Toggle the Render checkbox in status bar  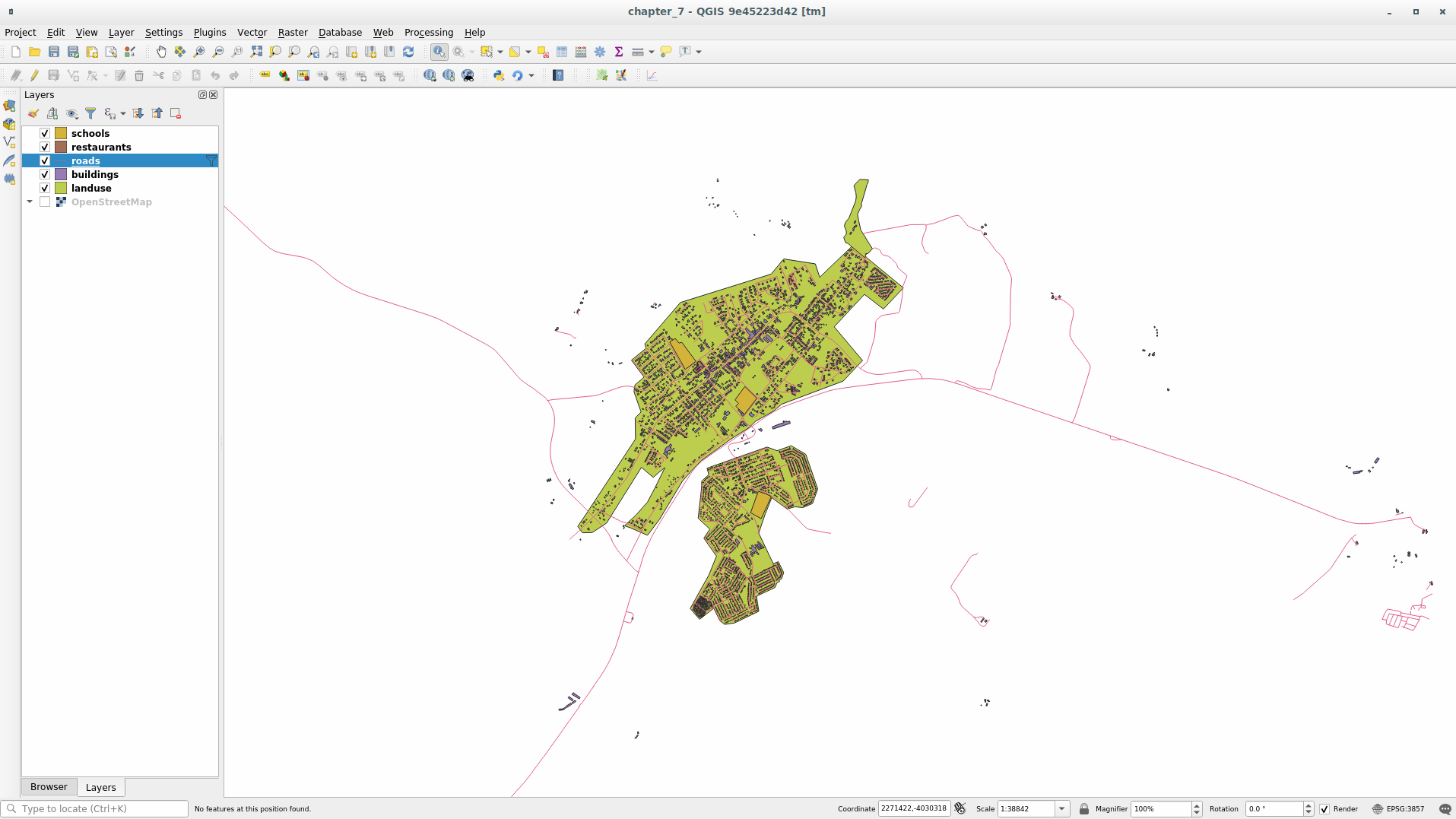(1324, 809)
